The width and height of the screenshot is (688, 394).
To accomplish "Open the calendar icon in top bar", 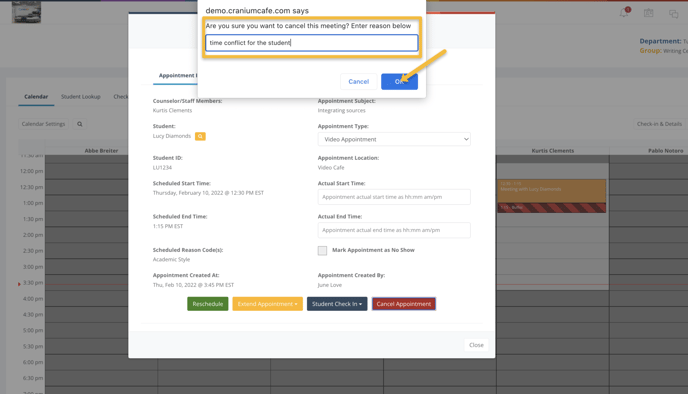I will [x=649, y=13].
